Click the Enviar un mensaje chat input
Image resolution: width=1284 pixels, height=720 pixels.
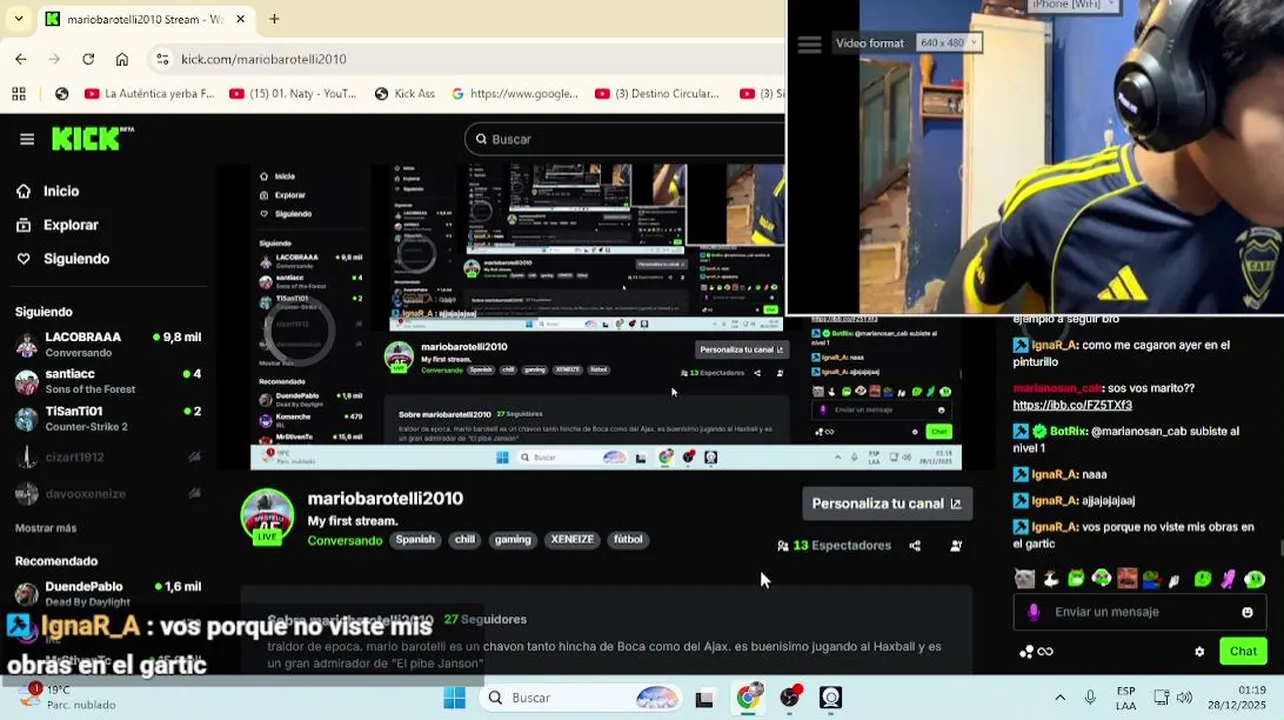point(1140,612)
